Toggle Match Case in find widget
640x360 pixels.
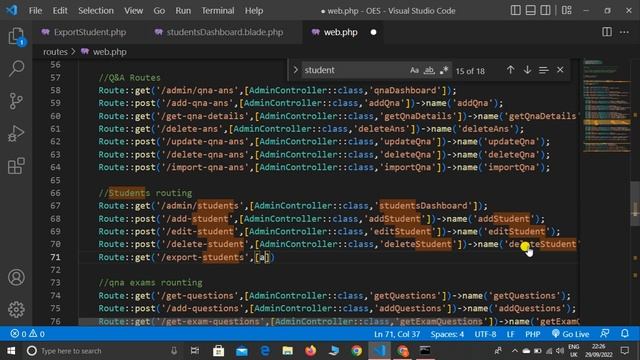pos(414,70)
